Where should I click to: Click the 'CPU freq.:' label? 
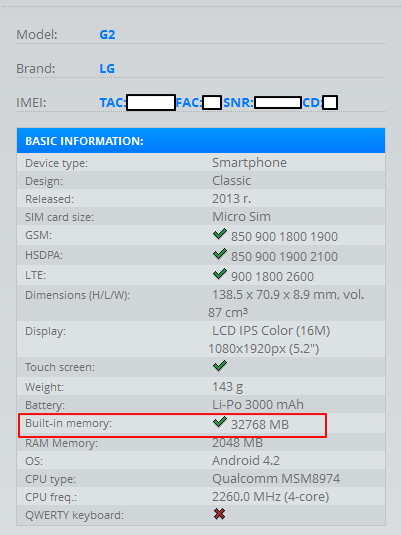tap(51, 497)
